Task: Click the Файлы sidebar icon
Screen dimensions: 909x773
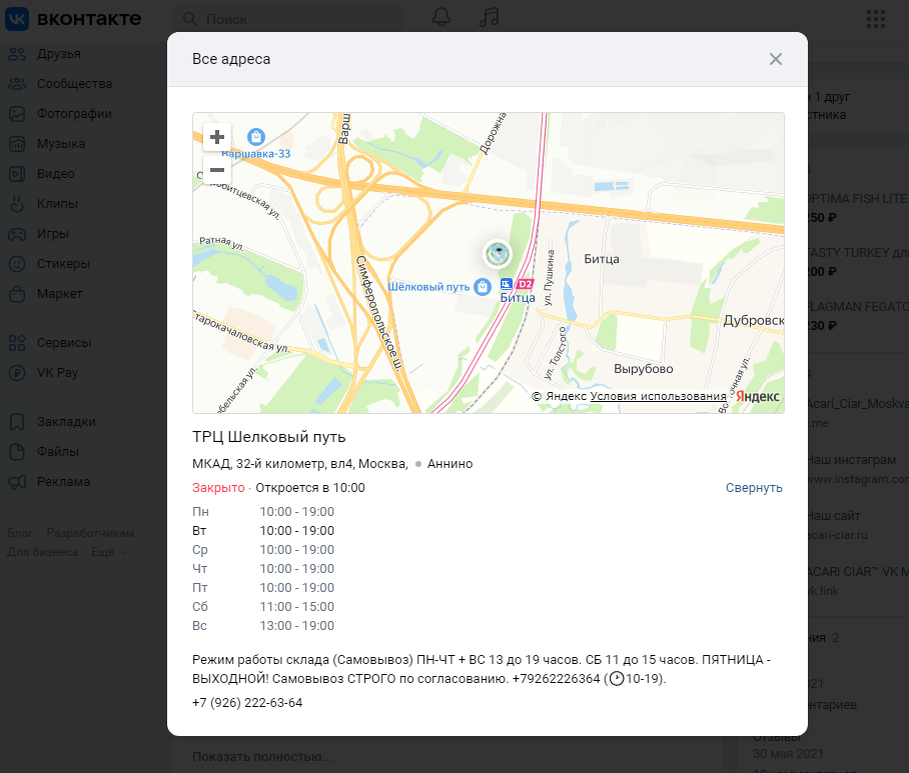Action: coord(17,452)
